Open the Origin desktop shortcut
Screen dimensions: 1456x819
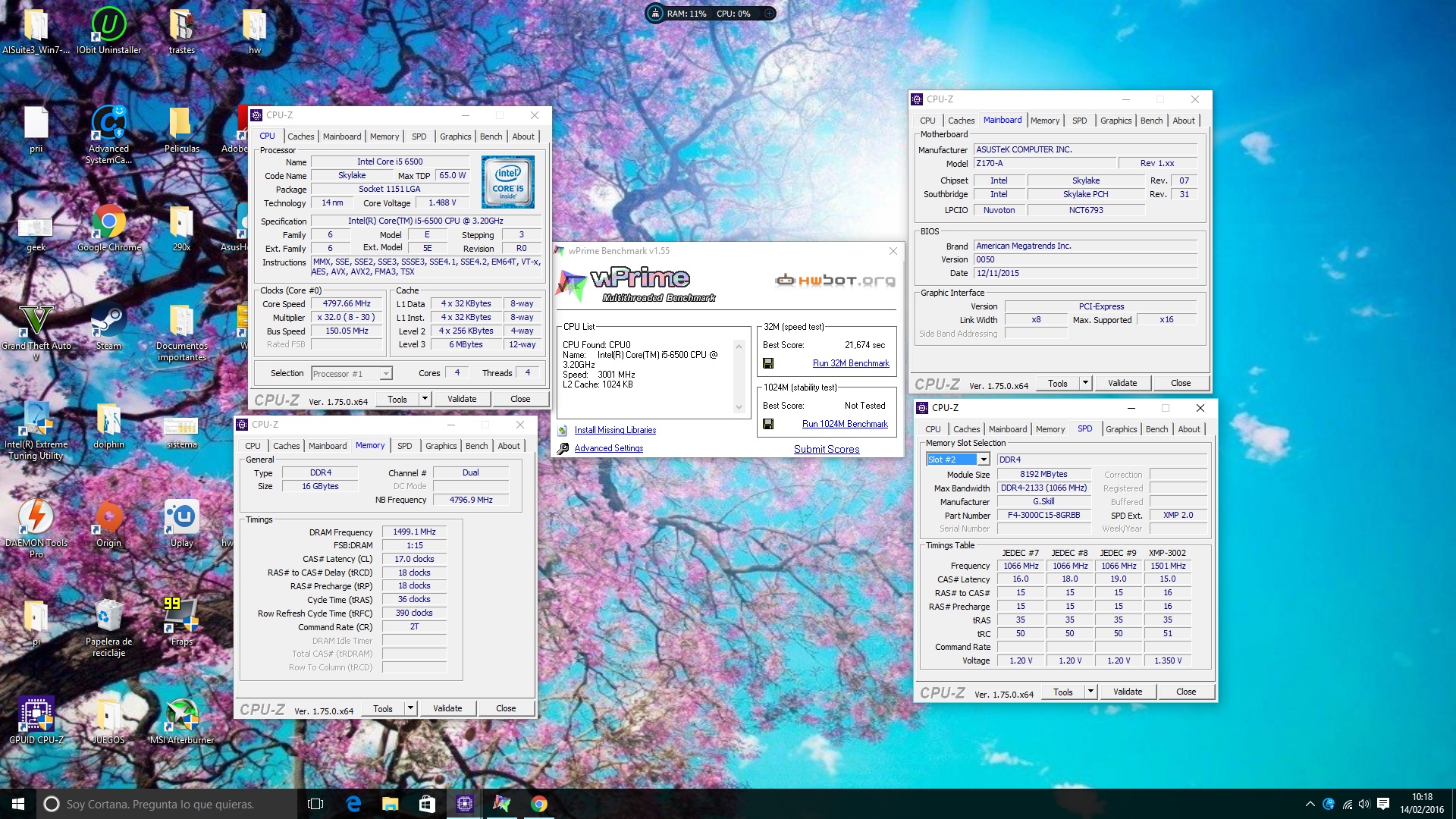[108, 523]
